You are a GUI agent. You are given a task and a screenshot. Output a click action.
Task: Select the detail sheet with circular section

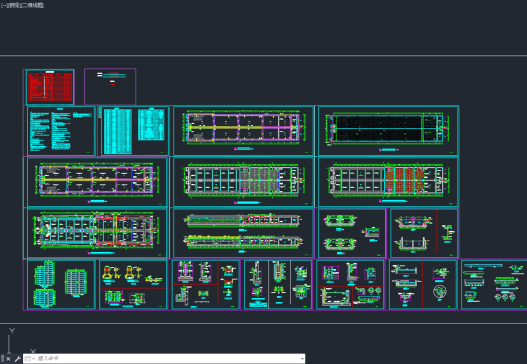(423, 284)
